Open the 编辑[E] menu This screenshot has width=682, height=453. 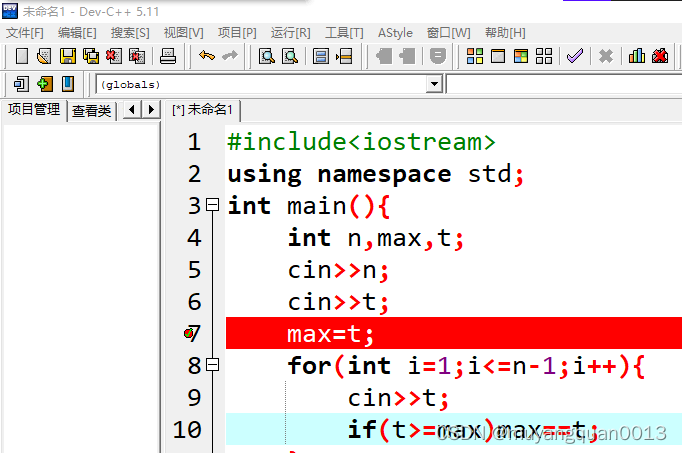click(77, 33)
